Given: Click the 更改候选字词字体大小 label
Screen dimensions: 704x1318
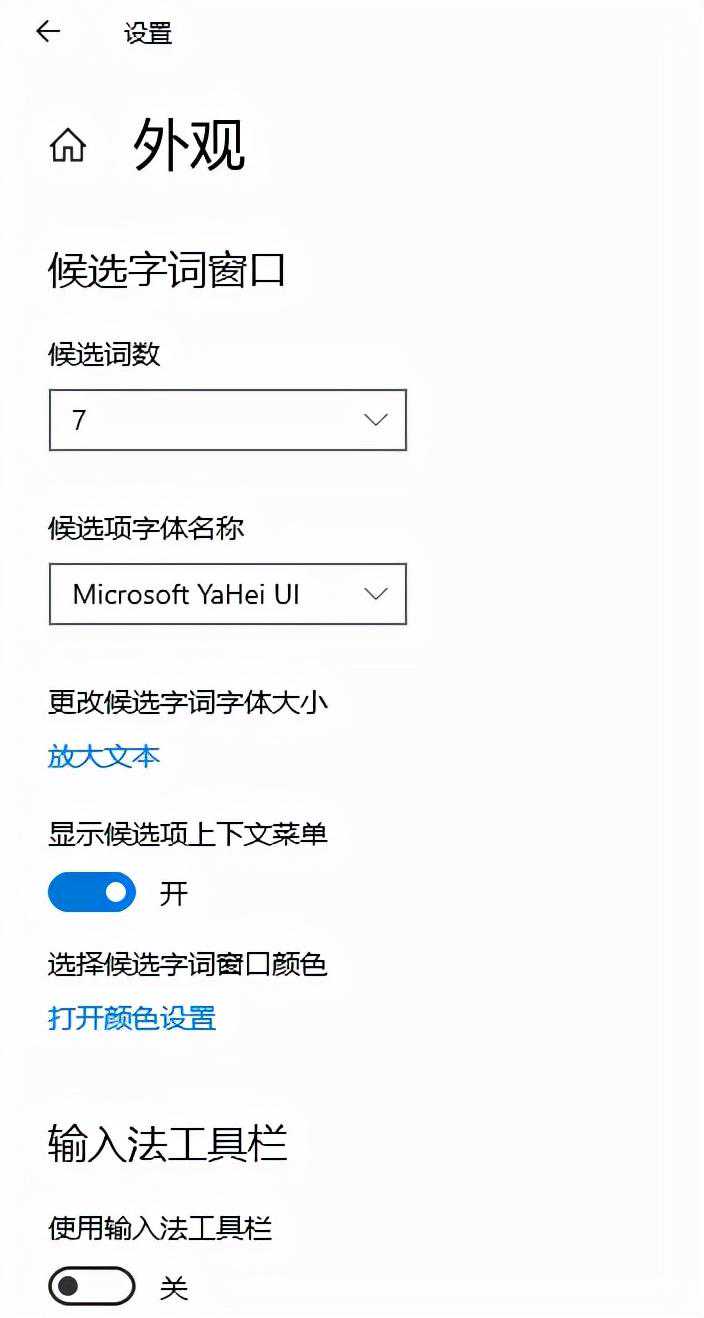Looking at the screenshot, I should [x=188, y=702].
